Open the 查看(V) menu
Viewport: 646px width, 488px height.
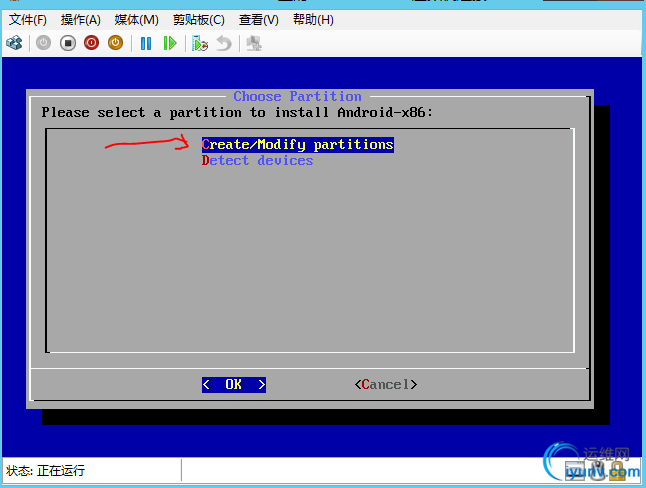[x=259, y=19]
